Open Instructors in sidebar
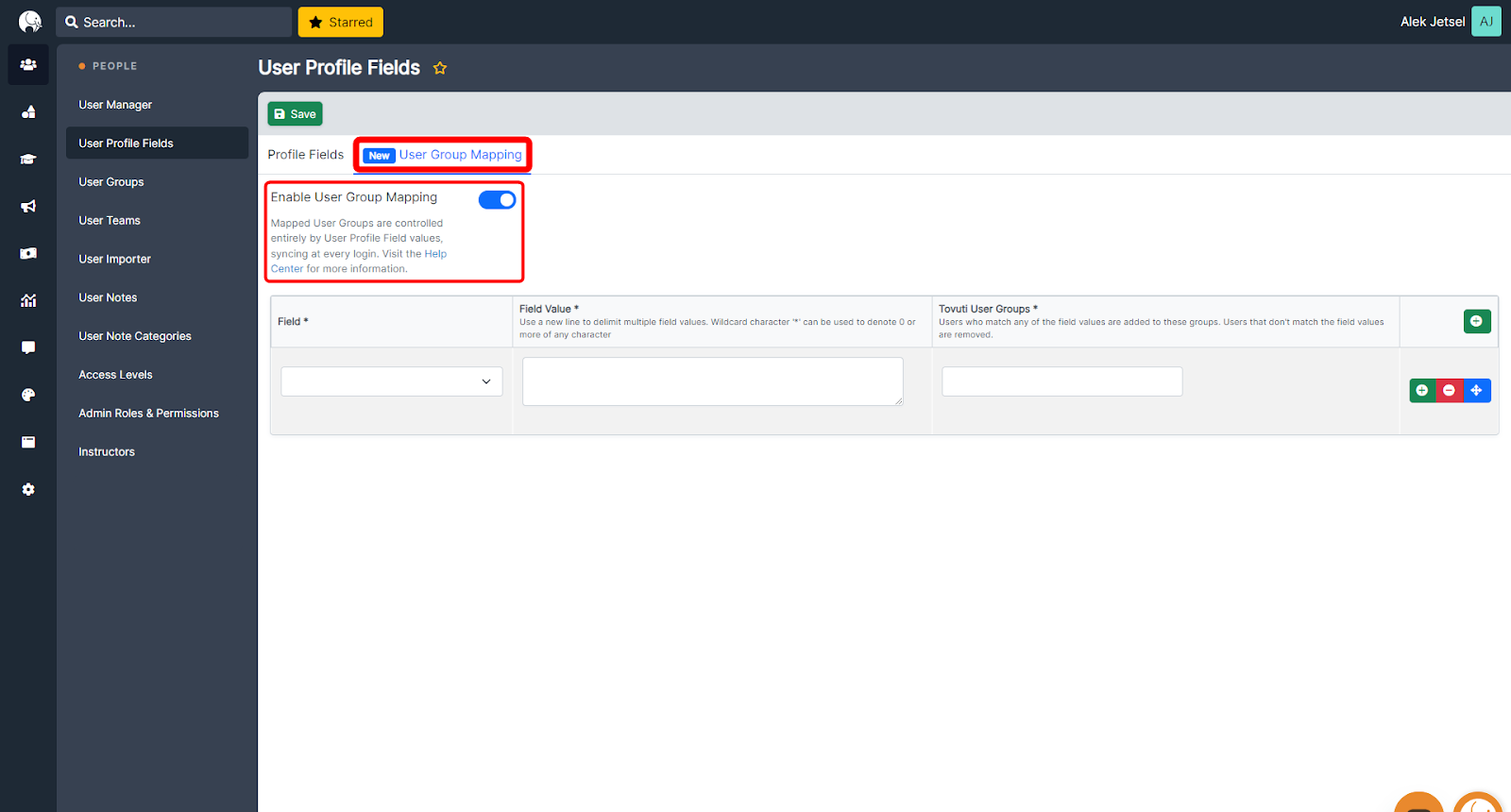This screenshot has height=812, width=1511. 107,452
